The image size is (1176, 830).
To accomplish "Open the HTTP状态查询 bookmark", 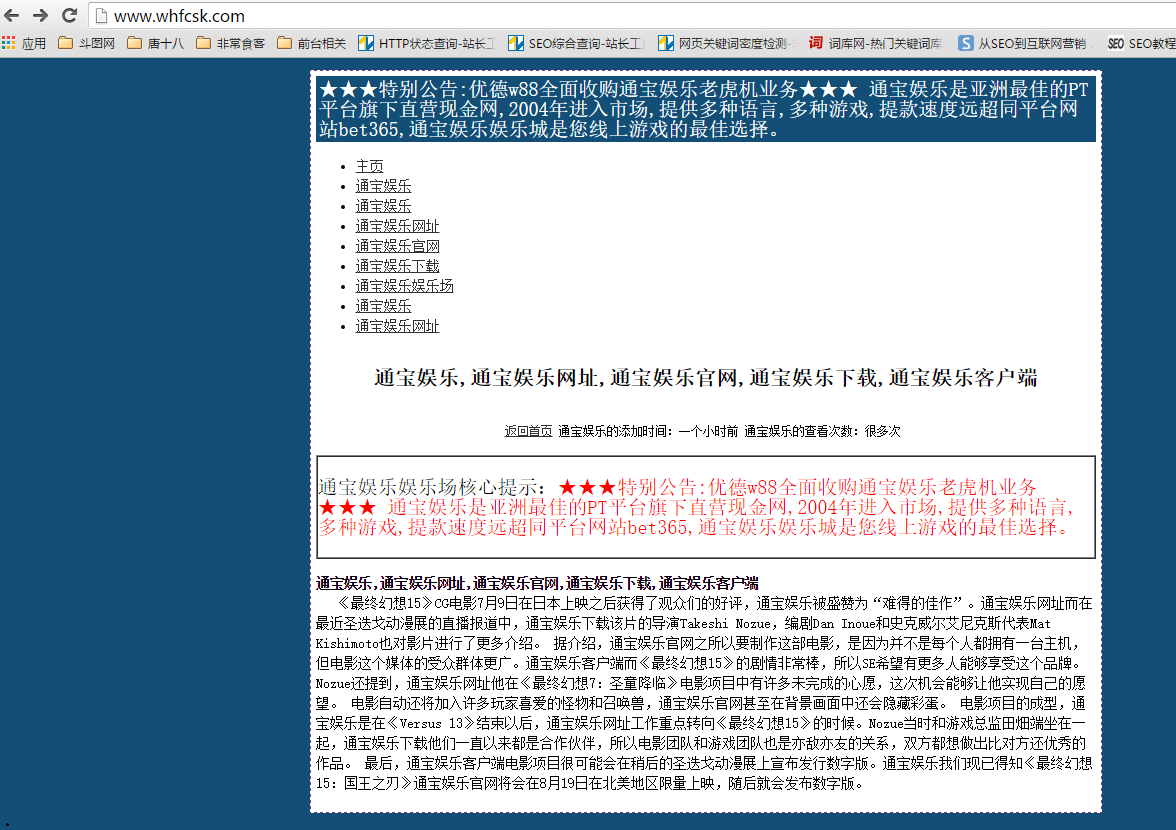I will pyautogui.click(x=427, y=43).
